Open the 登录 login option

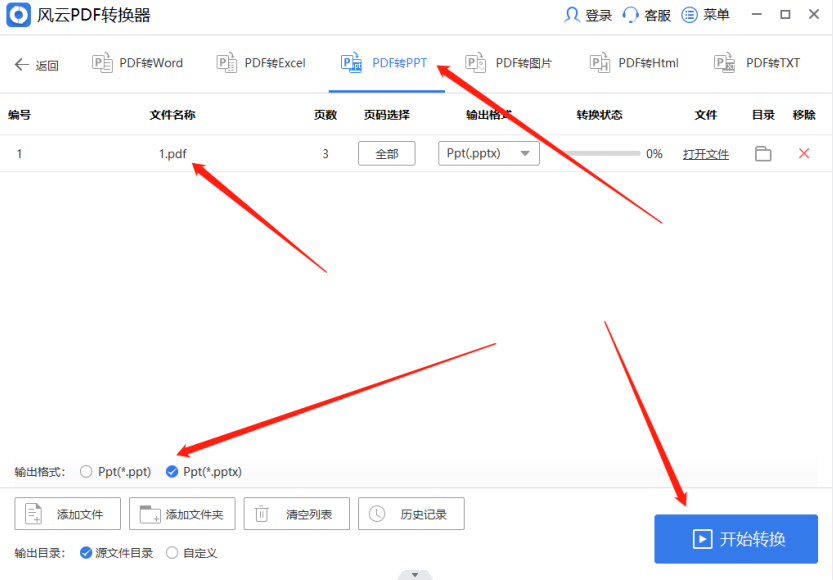point(588,15)
